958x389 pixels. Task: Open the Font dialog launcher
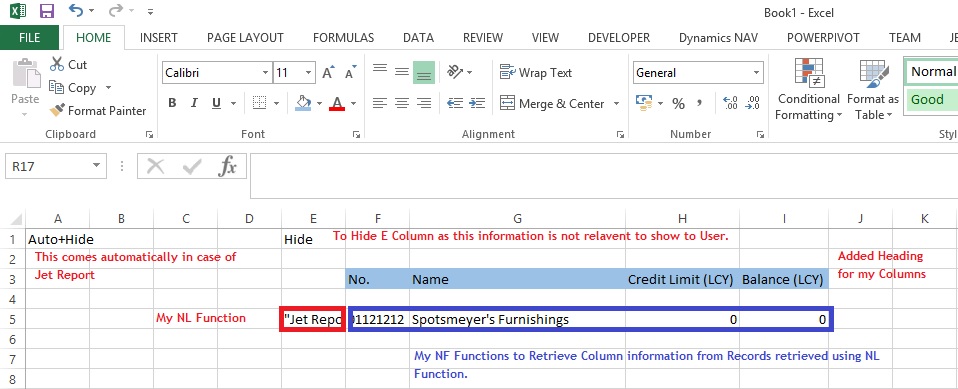(x=356, y=134)
